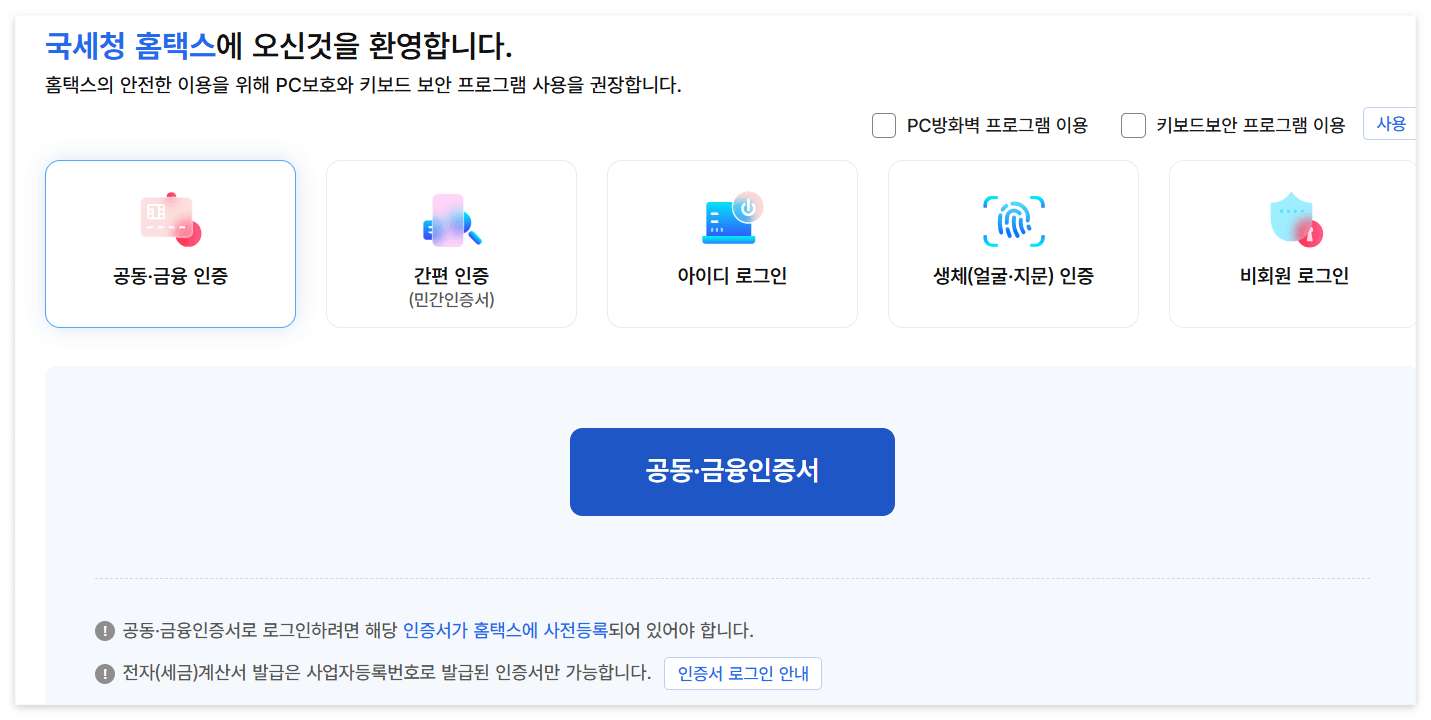Select the 공동·금융 인증 tab label

170,276
